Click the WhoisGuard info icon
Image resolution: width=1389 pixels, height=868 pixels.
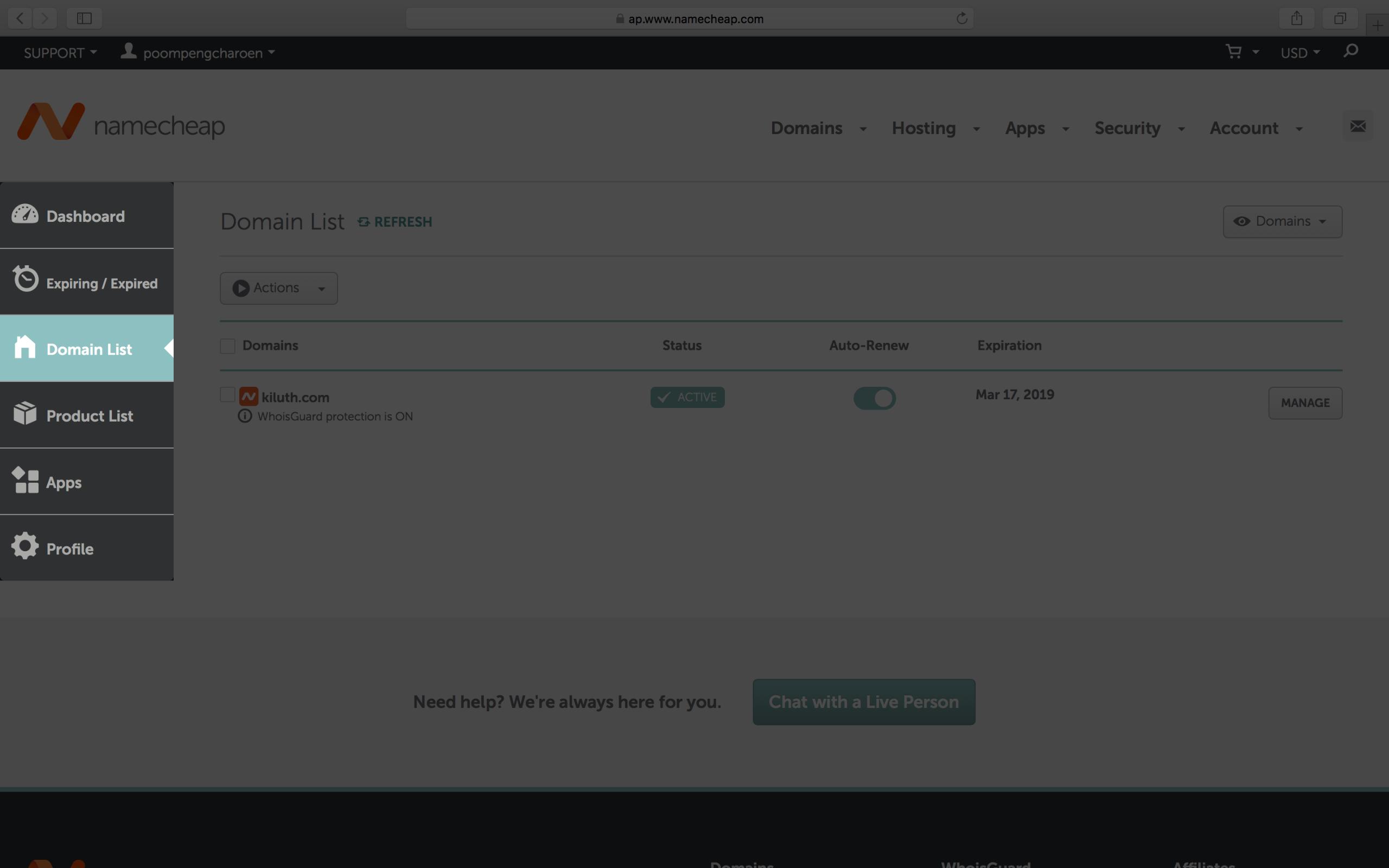point(245,416)
